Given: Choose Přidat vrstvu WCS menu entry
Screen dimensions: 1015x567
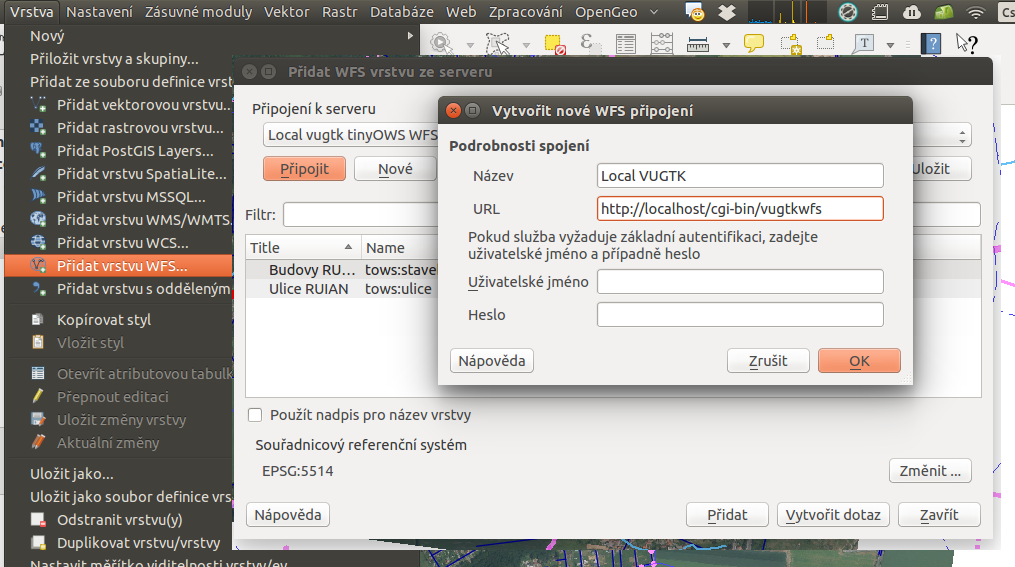Looking at the screenshot, I should point(118,243).
